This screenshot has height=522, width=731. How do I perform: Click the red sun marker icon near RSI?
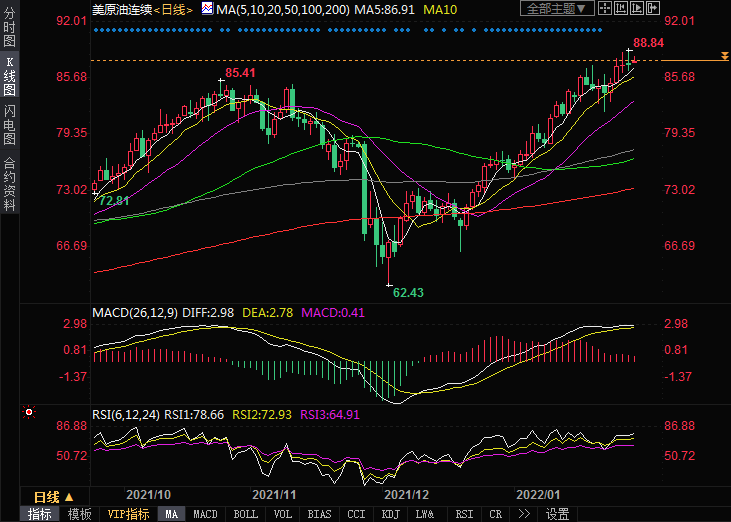pos(29,412)
